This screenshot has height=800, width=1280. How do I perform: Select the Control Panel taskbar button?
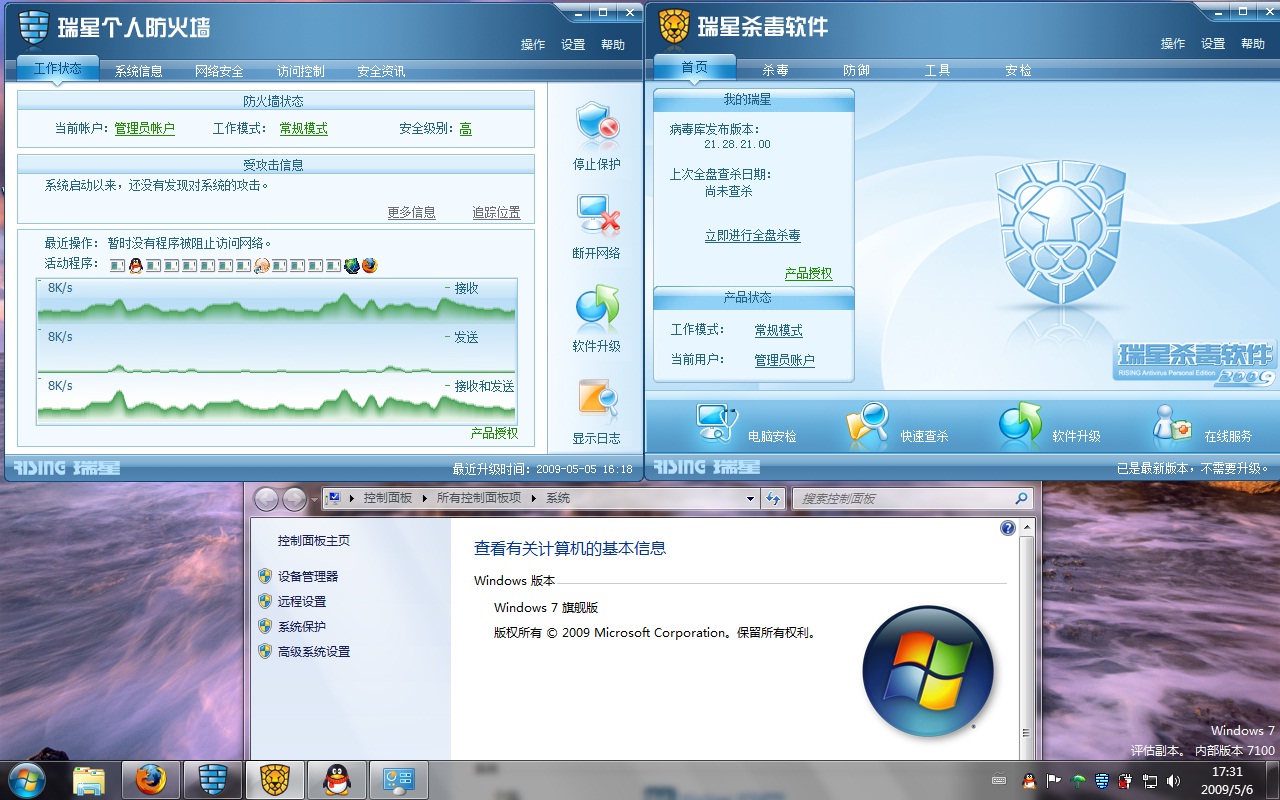[x=399, y=780]
